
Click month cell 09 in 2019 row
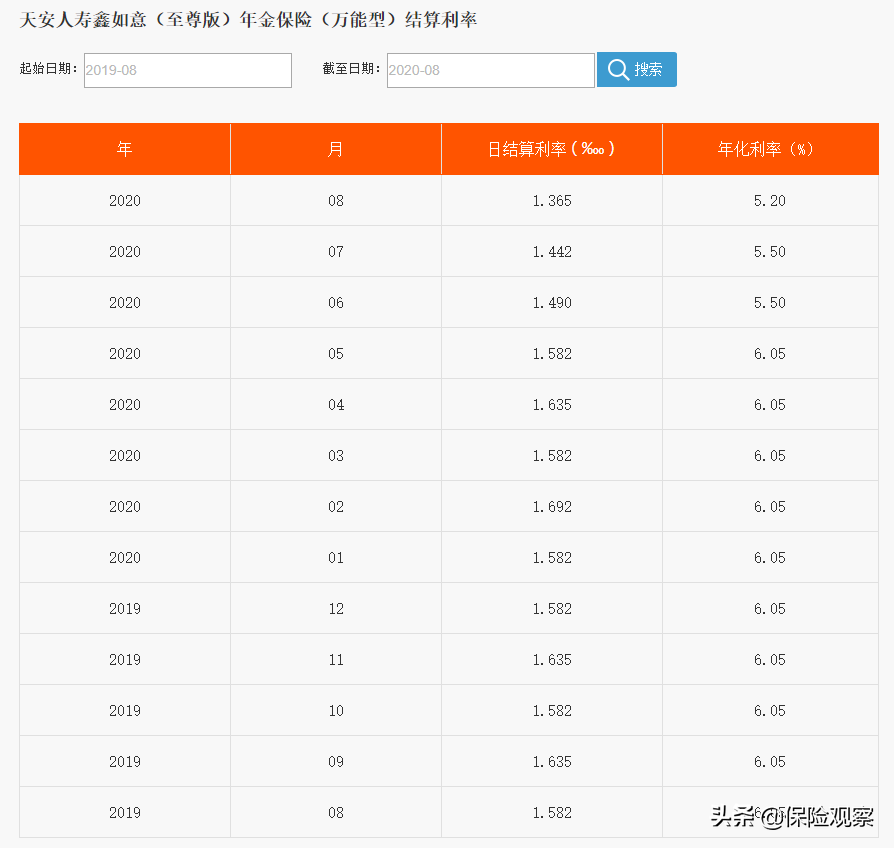336,762
